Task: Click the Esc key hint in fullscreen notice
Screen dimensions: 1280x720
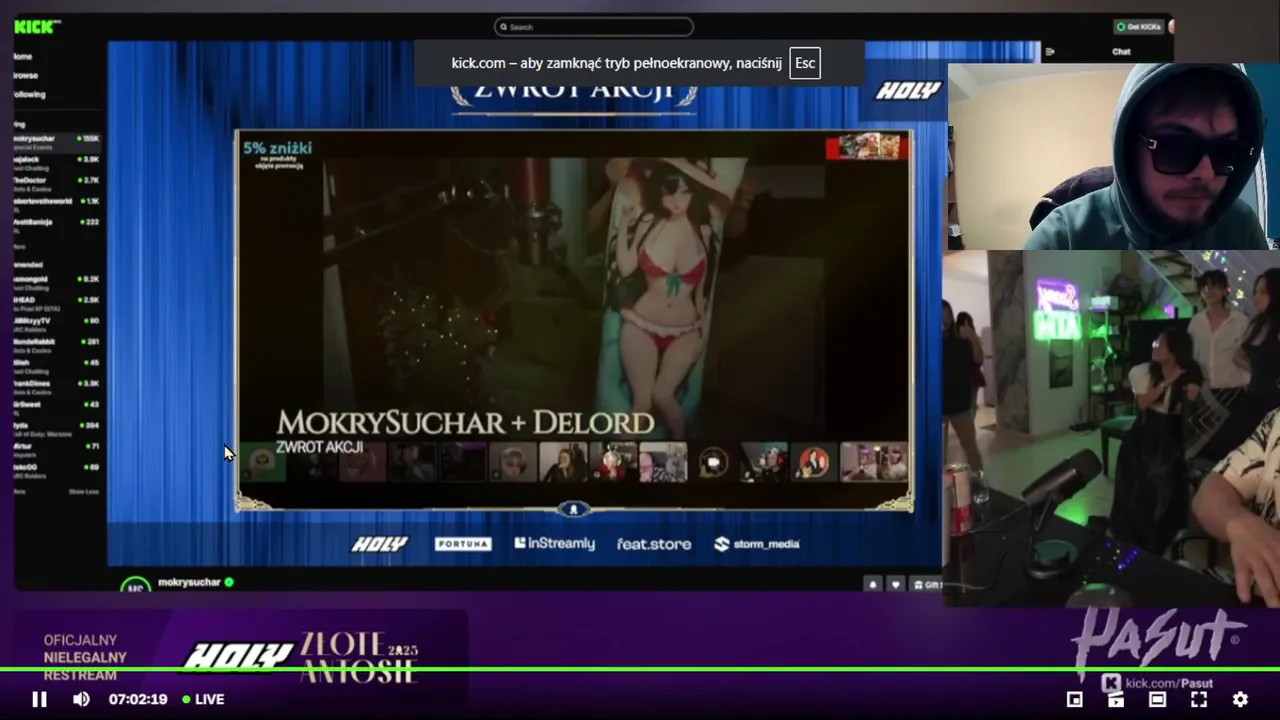Action: point(805,63)
